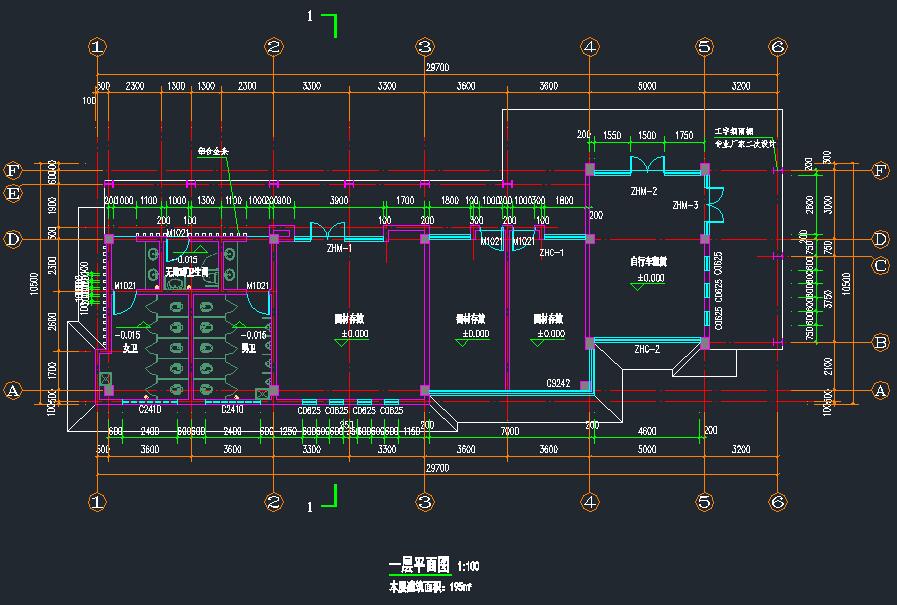
Task: Select the 工字钢雨棚 leader note
Action: 734,132
